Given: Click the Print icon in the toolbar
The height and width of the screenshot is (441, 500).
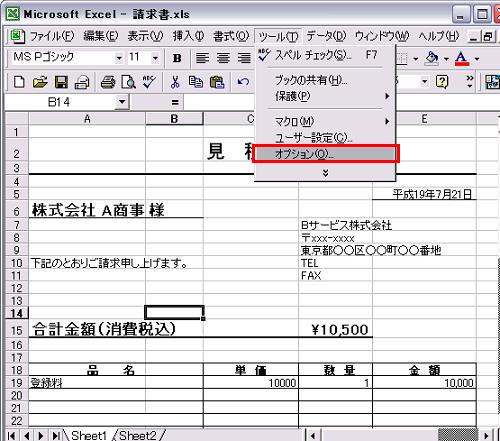Looking at the screenshot, I should [x=107, y=82].
